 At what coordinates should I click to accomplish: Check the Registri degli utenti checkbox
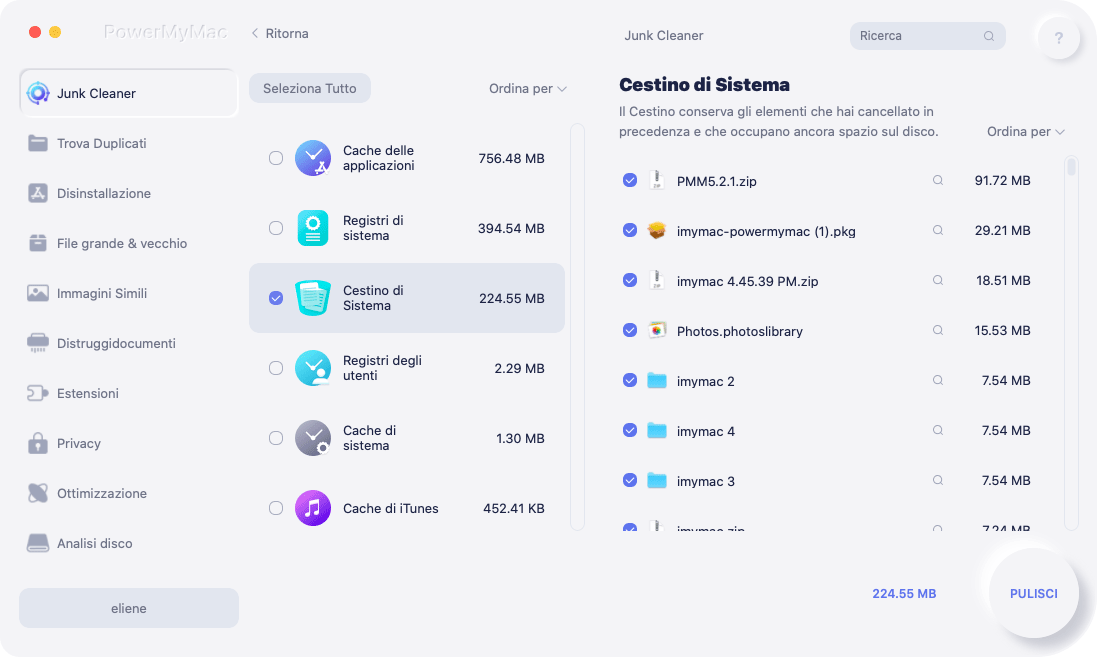coord(276,368)
